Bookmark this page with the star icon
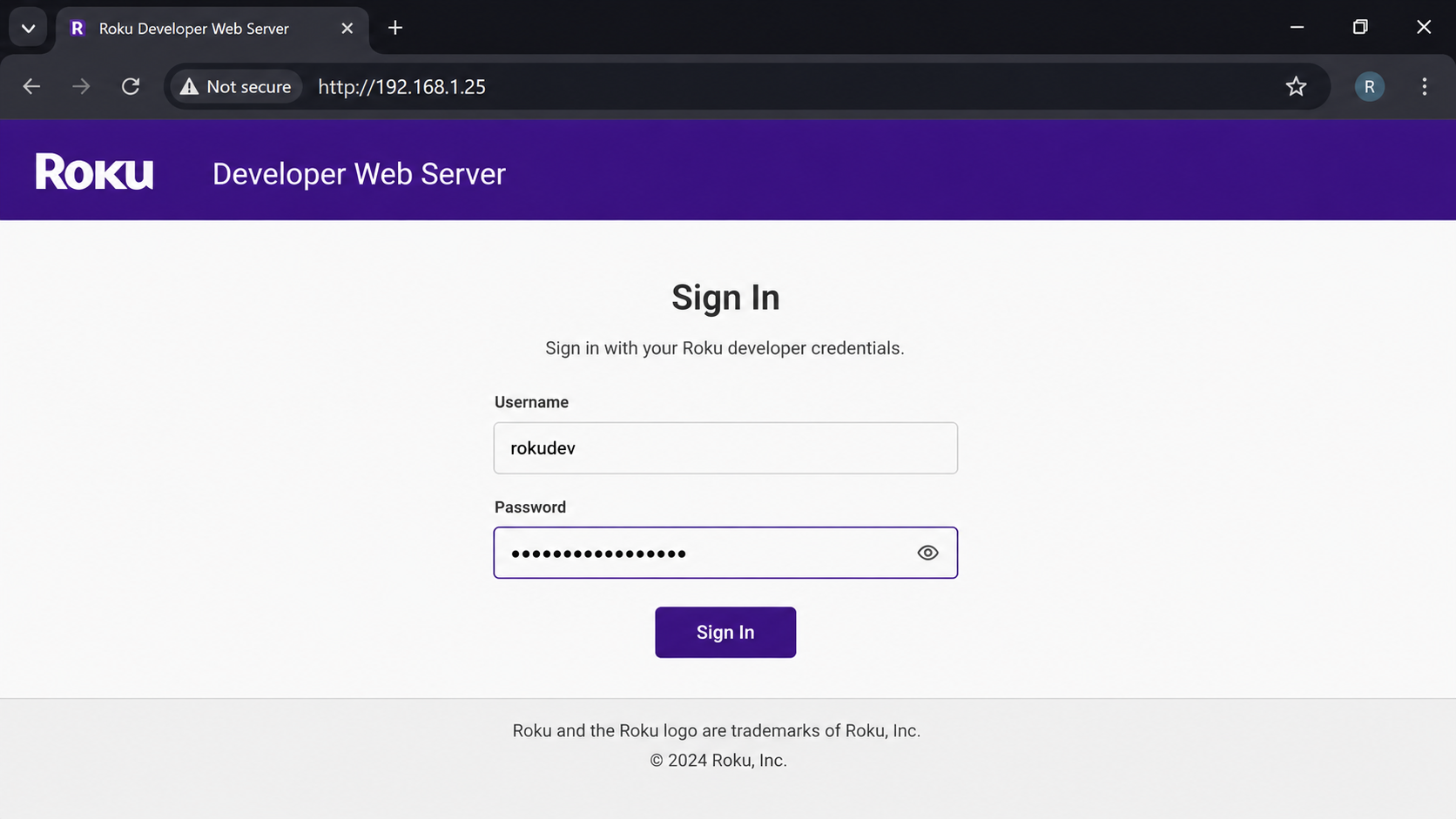 pyautogui.click(x=1296, y=86)
